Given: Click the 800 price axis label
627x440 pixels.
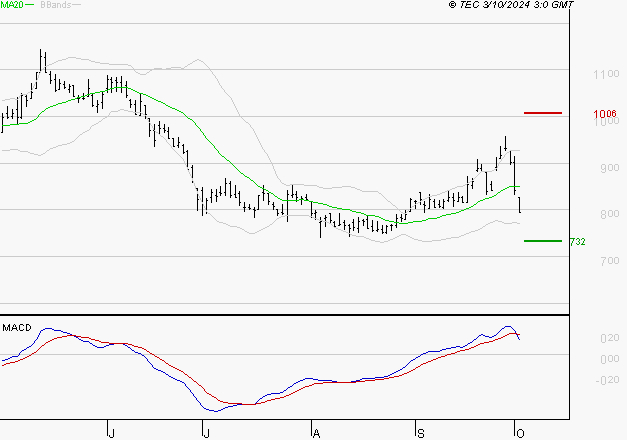Looking at the screenshot, I should pos(609,214).
